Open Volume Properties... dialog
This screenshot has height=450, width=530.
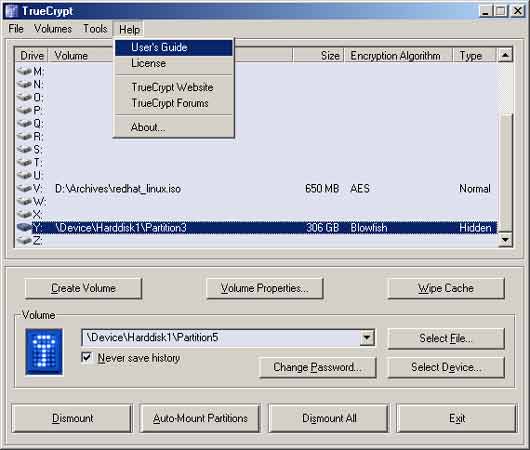pos(265,288)
